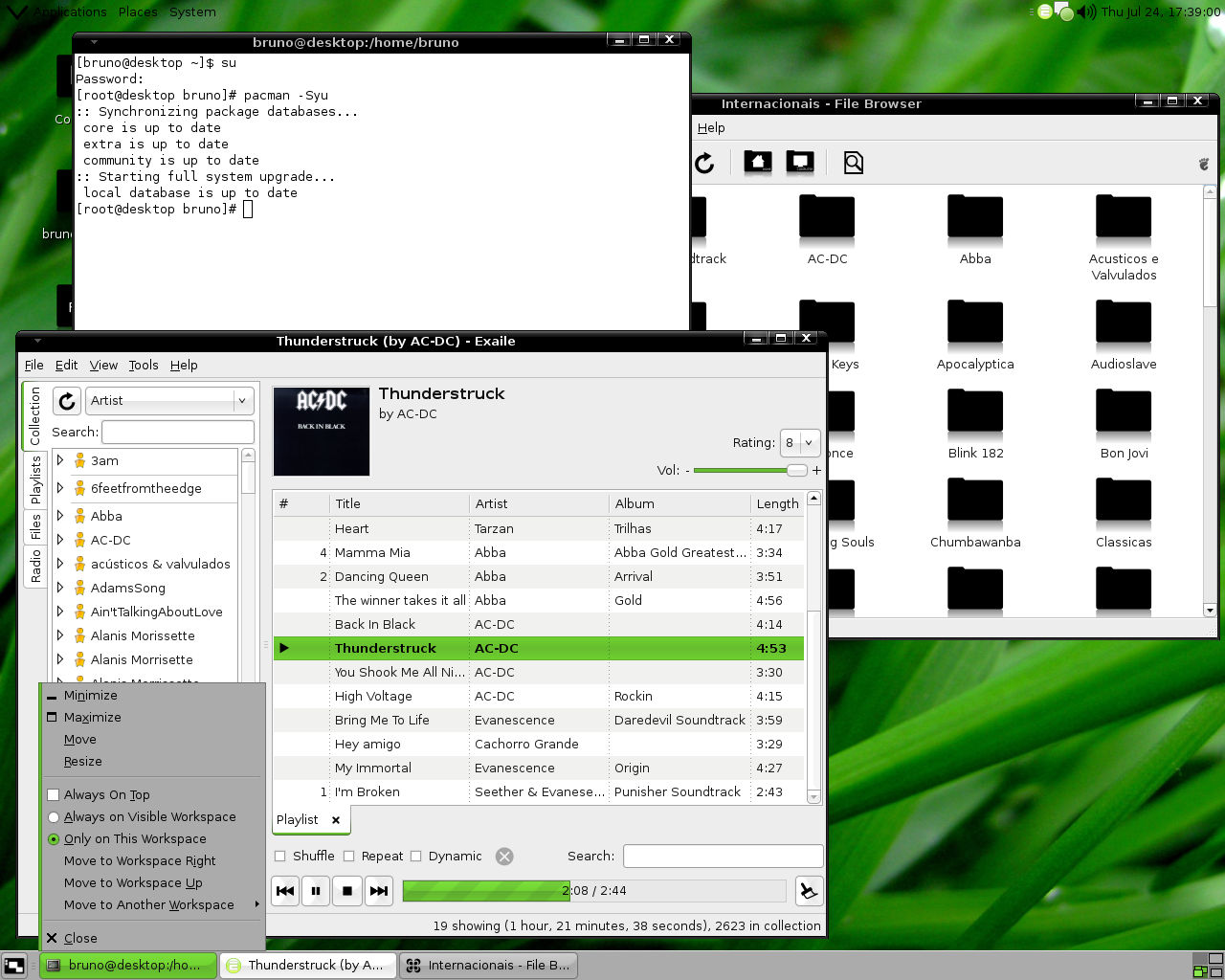The image size is (1225, 980).
Task: Open the terminal window menu icon in titlebar
Action: (93, 42)
